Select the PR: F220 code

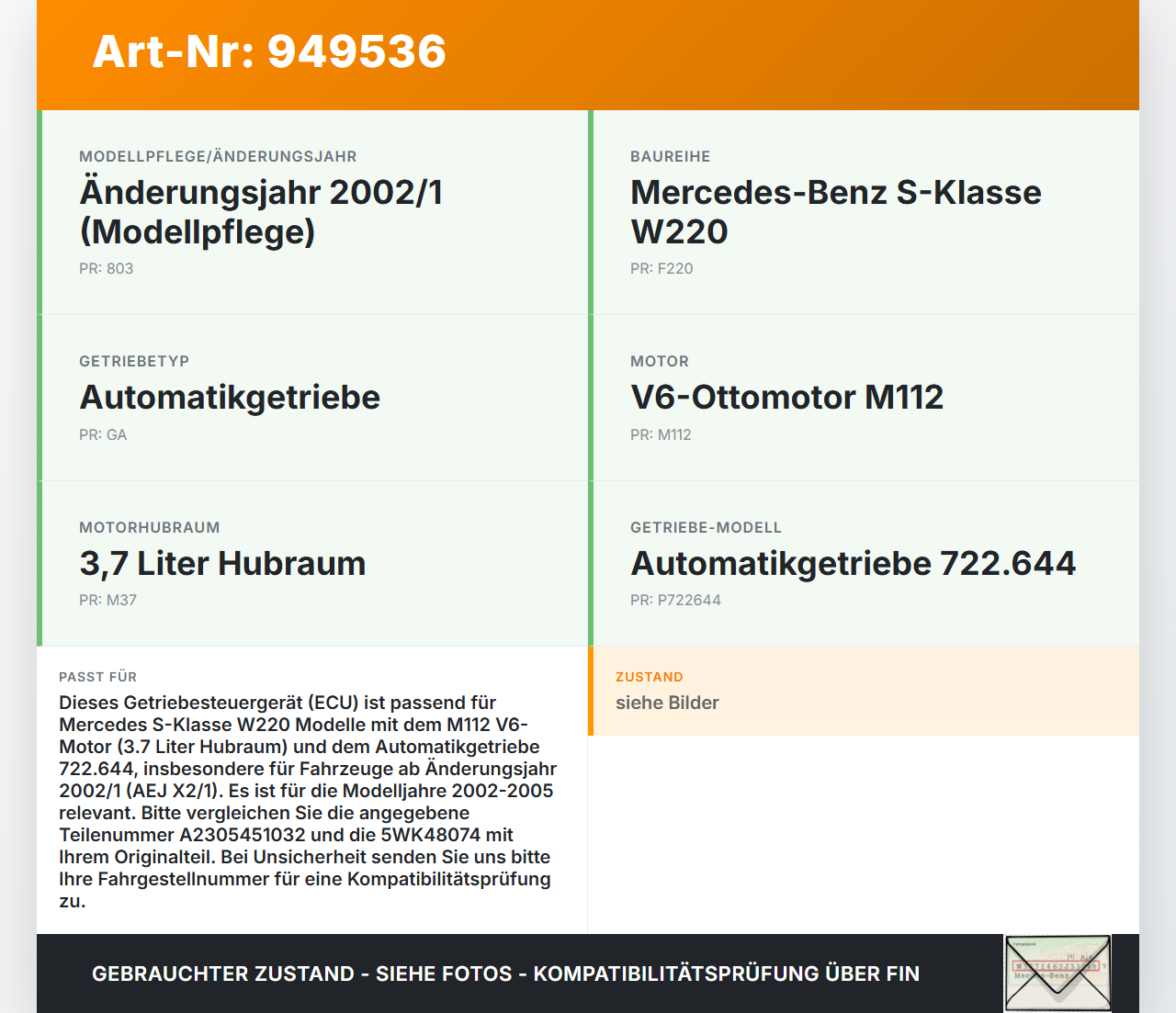click(661, 268)
